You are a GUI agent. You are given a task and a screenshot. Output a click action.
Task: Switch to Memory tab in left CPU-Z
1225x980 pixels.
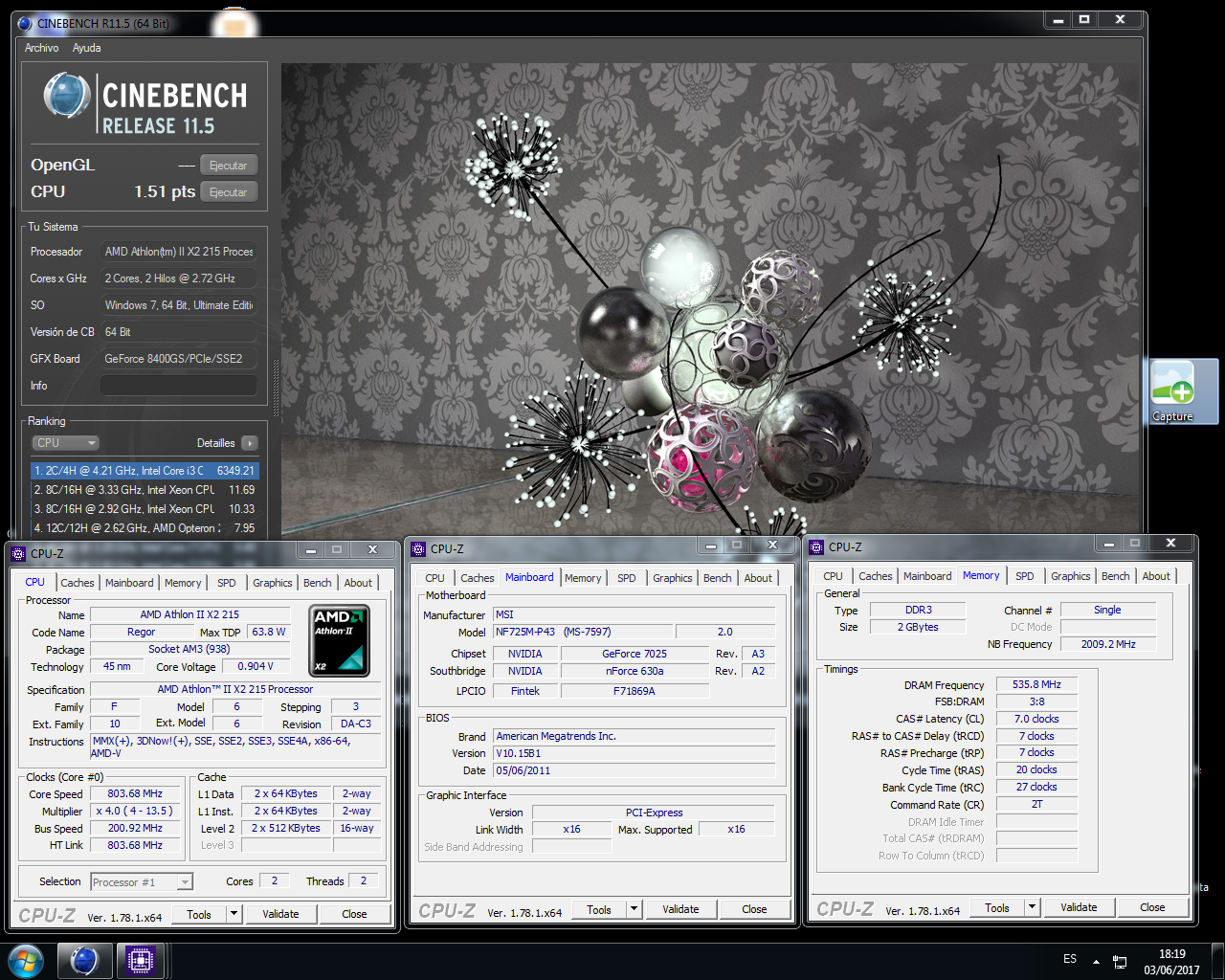183,583
